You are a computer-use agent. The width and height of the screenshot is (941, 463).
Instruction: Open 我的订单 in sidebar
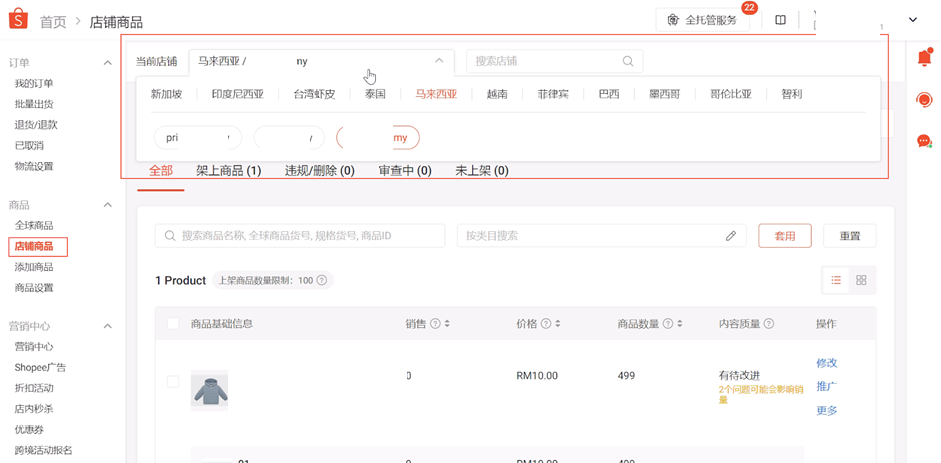tap(34, 83)
